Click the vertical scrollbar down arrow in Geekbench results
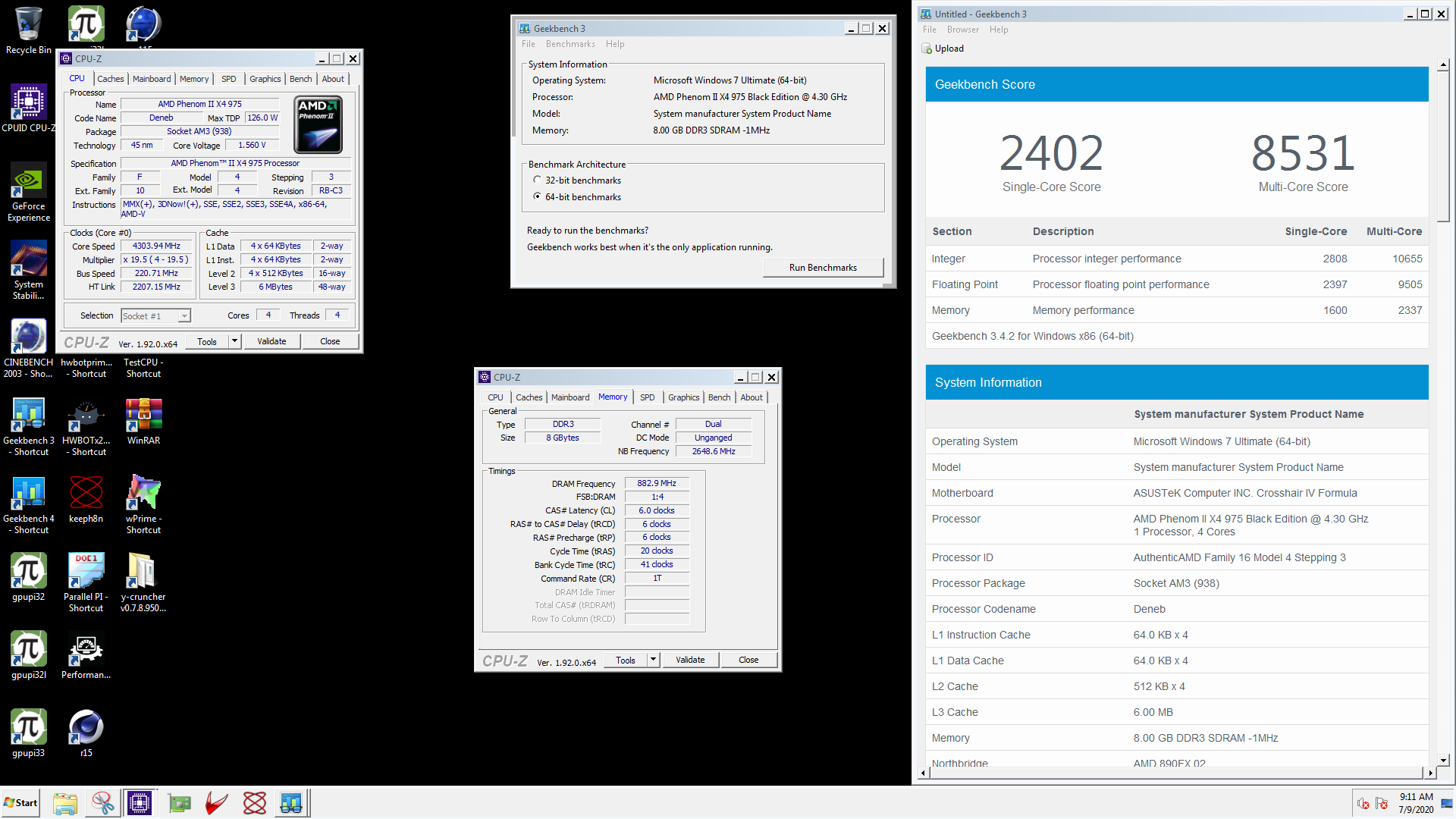This screenshot has width=1456, height=819. point(1443,760)
